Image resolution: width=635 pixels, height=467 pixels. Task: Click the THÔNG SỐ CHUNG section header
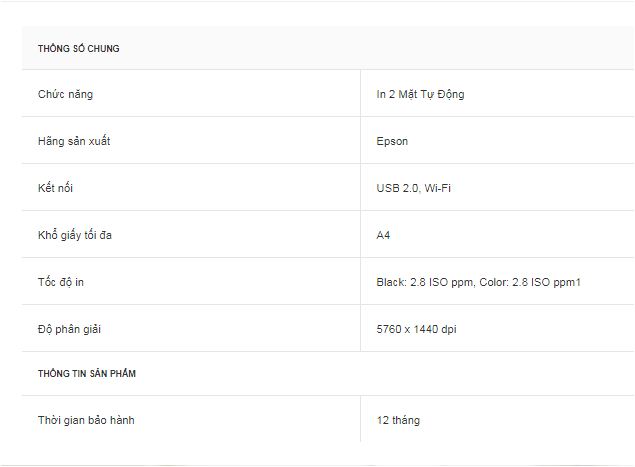click(x=78, y=49)
